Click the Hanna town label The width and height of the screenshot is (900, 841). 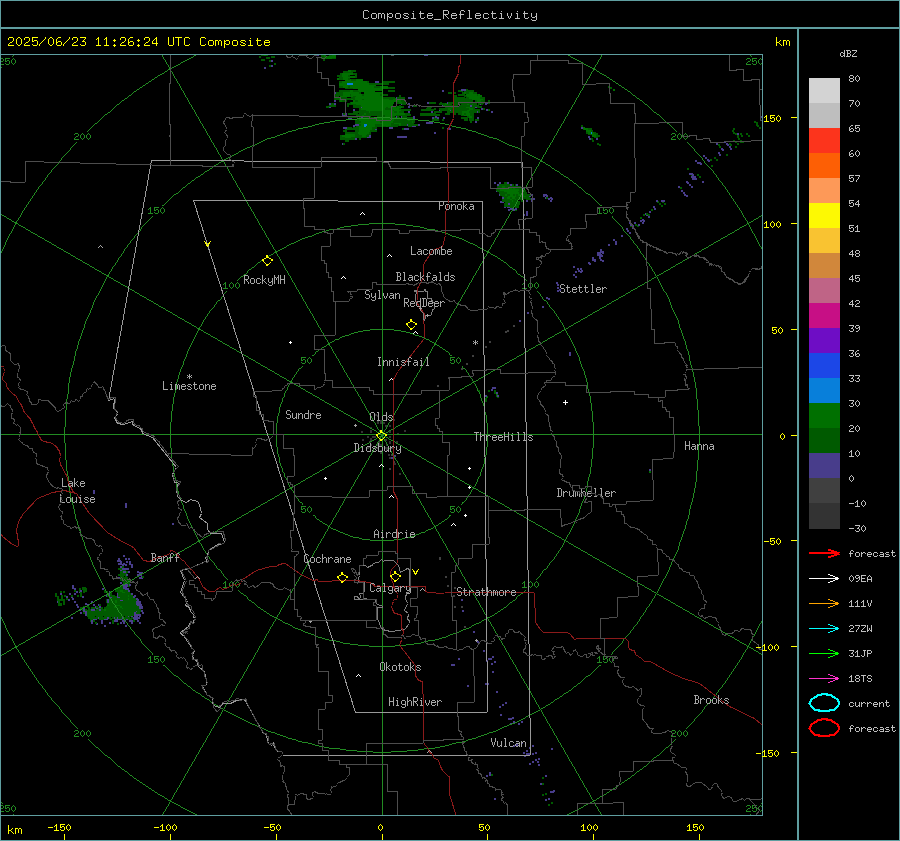tap(699, 446)
